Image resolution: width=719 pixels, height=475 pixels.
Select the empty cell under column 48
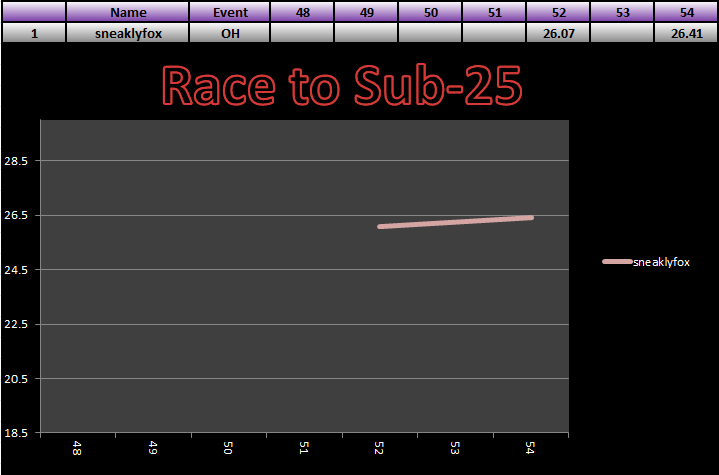coord(302,33)
